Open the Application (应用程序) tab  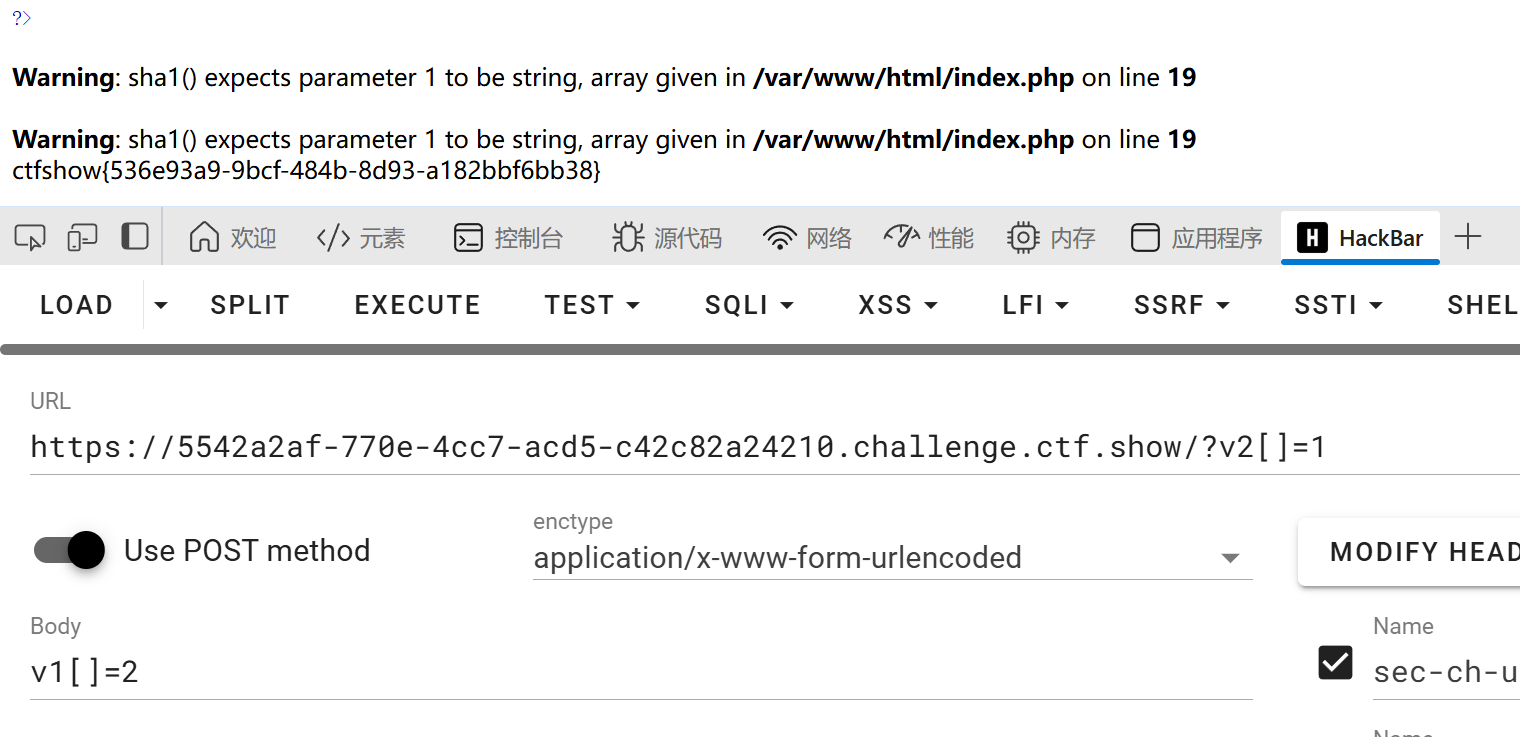[1196, 238]
